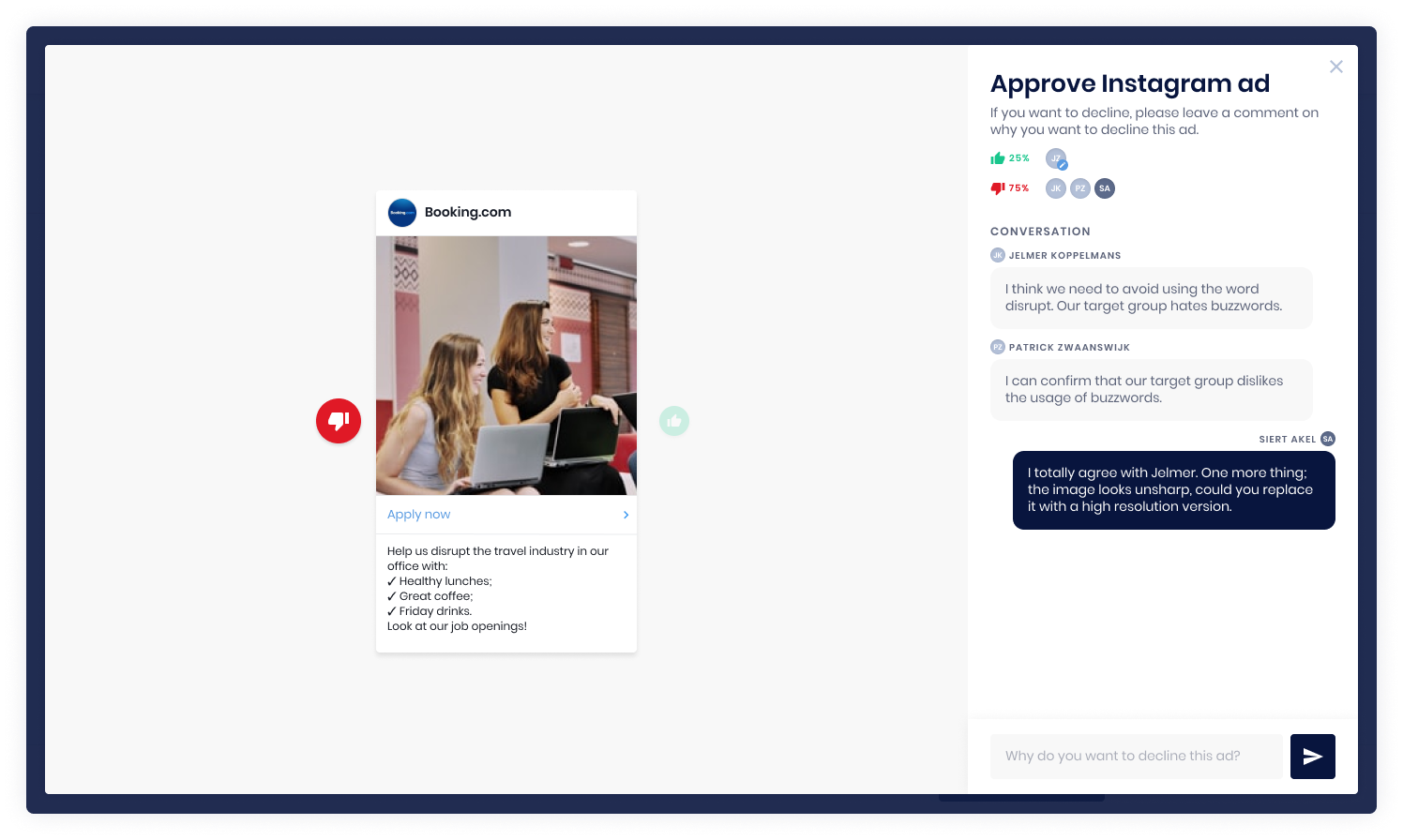Click Patrick Zwaanswijk's small avatar in conversation
This screenshot has width=1403, height=840.
point(998,347)
